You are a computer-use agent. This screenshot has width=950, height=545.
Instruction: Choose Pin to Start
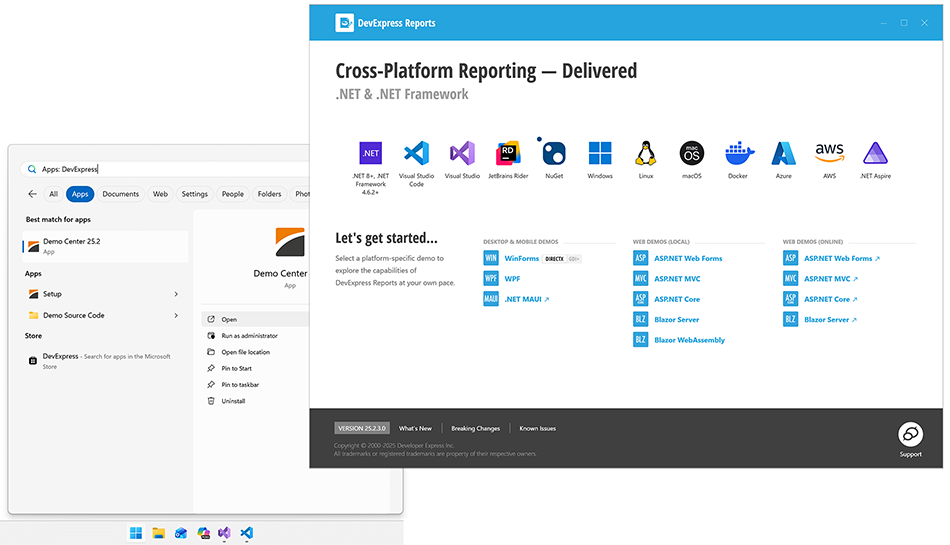(x=236, y=368)
